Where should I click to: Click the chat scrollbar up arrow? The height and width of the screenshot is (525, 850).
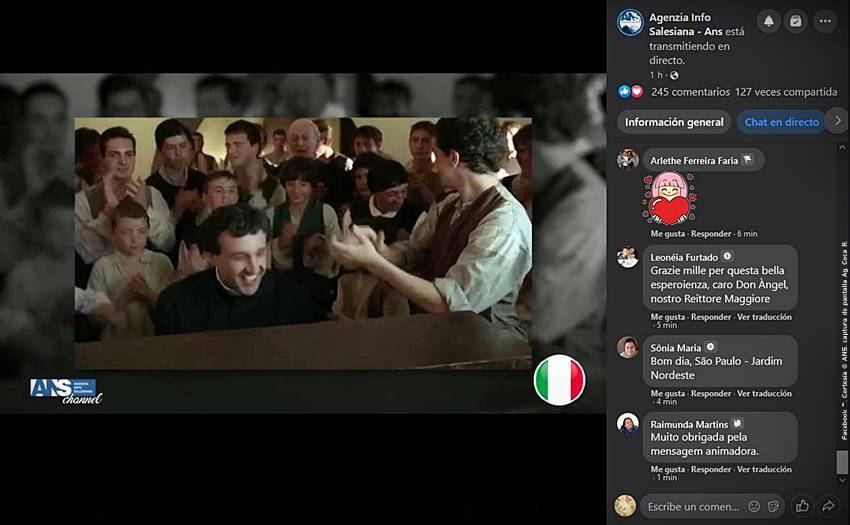tap(842, 147)
